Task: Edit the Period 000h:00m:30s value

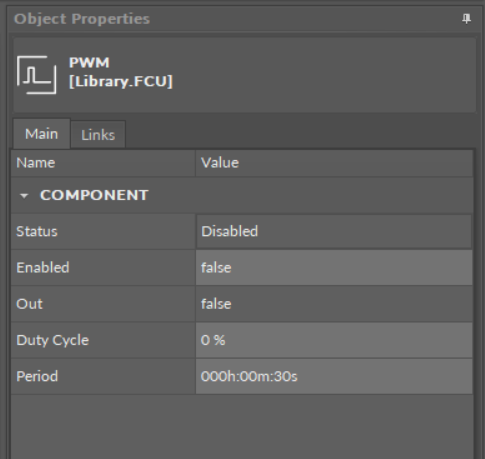Action: pyautogui.click(x=334, y=376)
